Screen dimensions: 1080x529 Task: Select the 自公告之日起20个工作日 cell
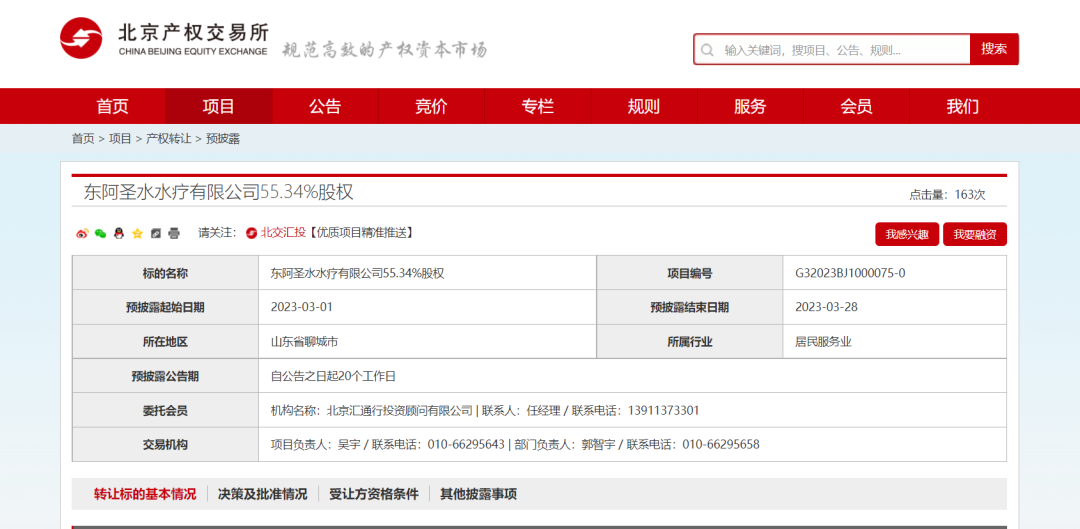tap(632, 376)
